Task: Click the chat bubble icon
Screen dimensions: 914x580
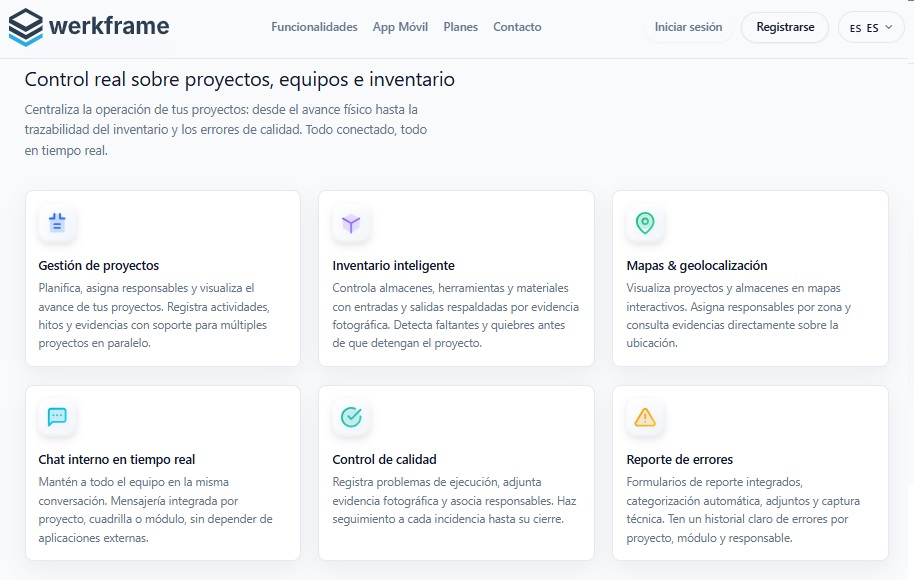Action: coord(57,417)
